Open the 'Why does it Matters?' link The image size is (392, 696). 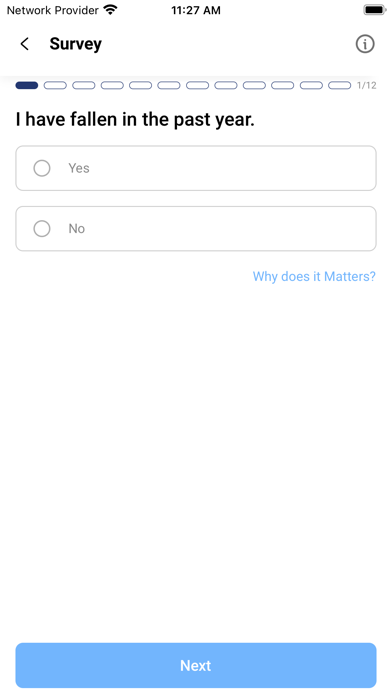click(x=314, y=277)
